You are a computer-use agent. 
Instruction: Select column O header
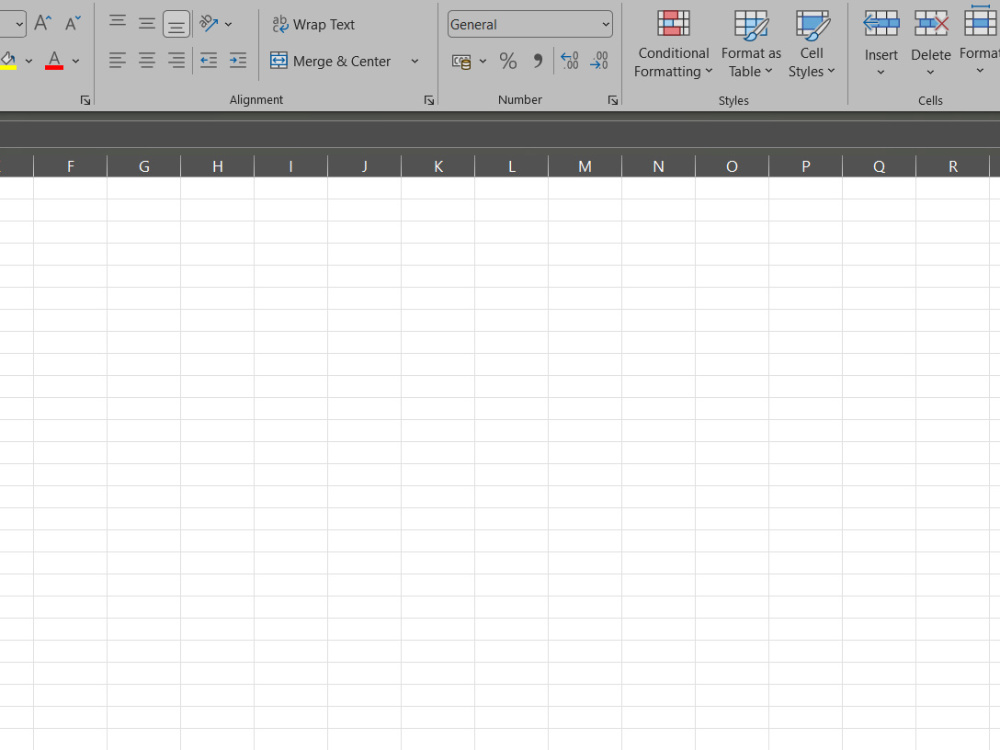tap(732, 166)
